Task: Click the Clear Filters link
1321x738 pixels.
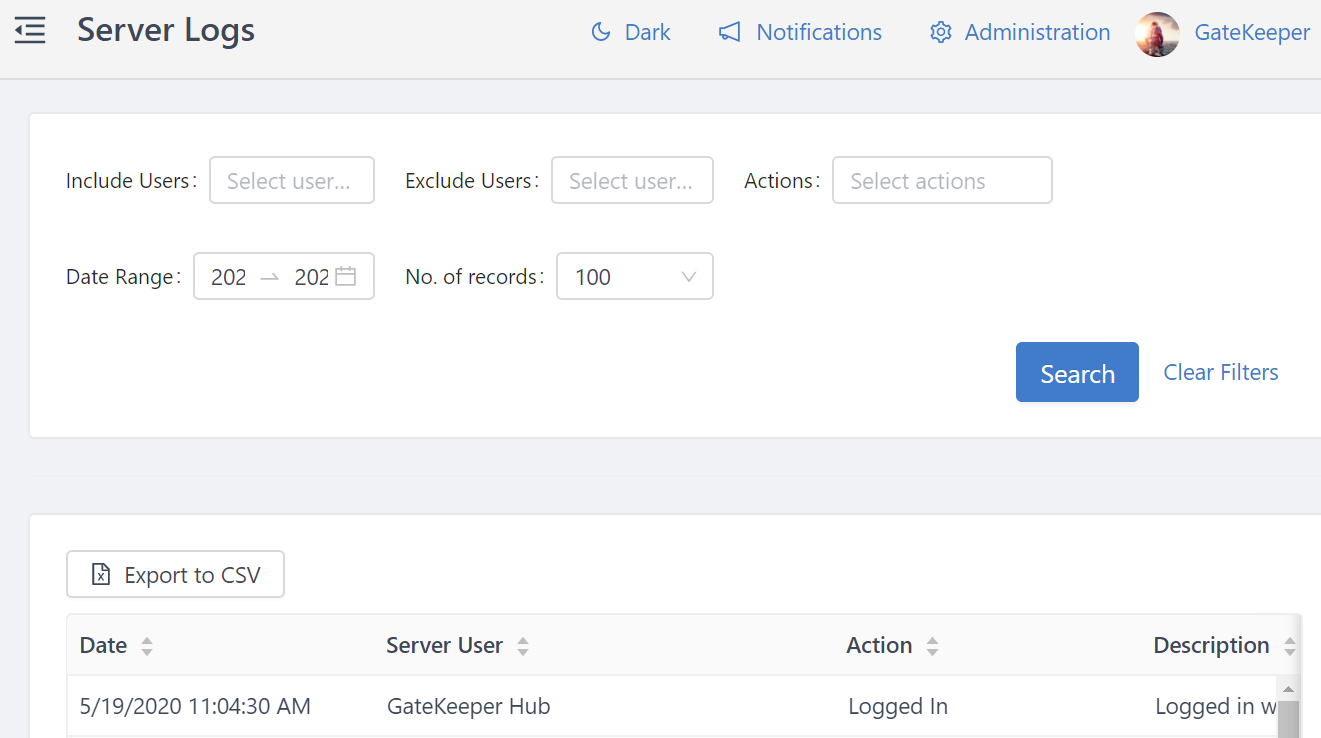Action: (1220, 372)
